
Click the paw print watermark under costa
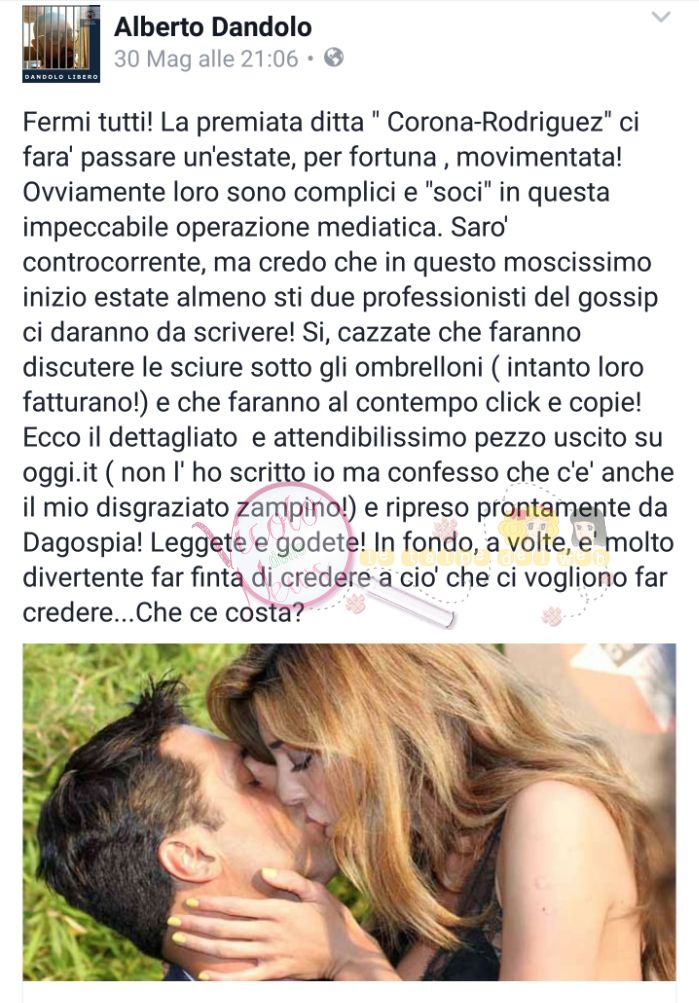[x=356, y=603]
